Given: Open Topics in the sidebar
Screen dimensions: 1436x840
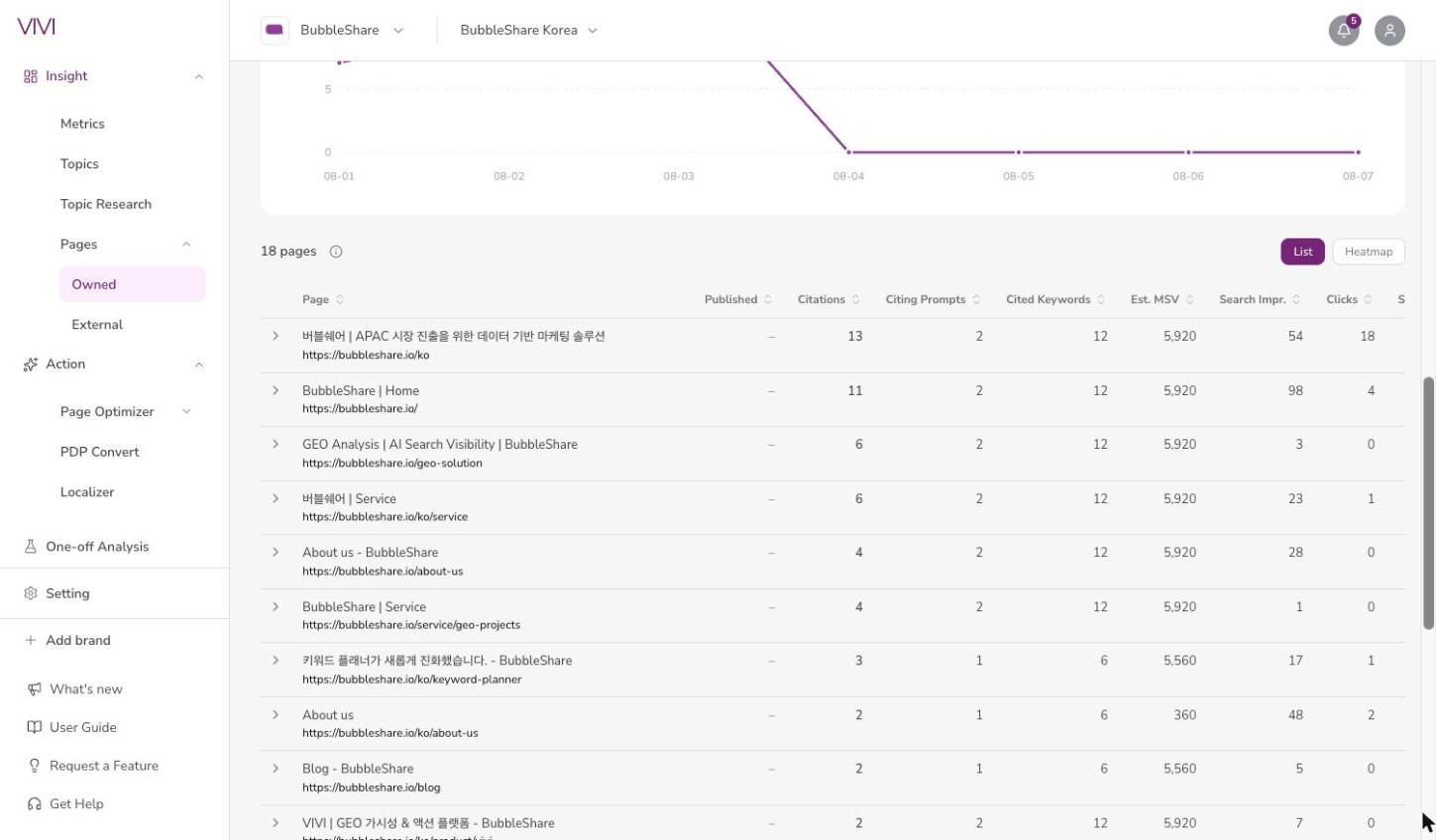Looking at the screenshot, I should click(x=79, y=164).
